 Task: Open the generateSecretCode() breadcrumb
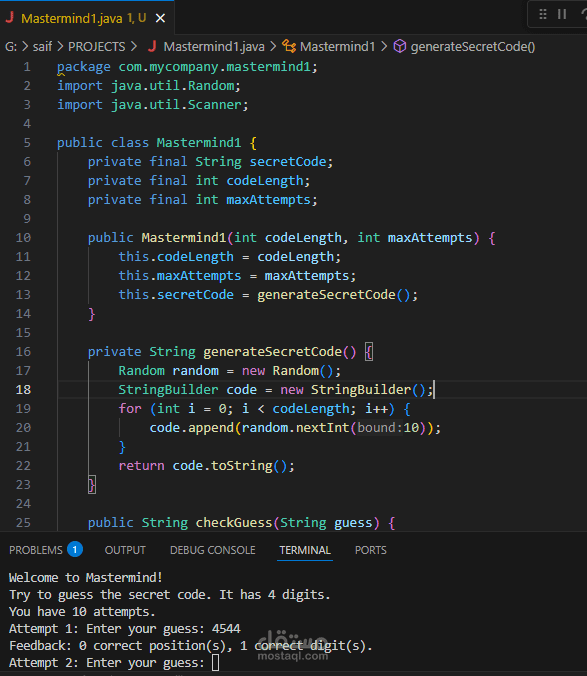click(x=473, y=47)
